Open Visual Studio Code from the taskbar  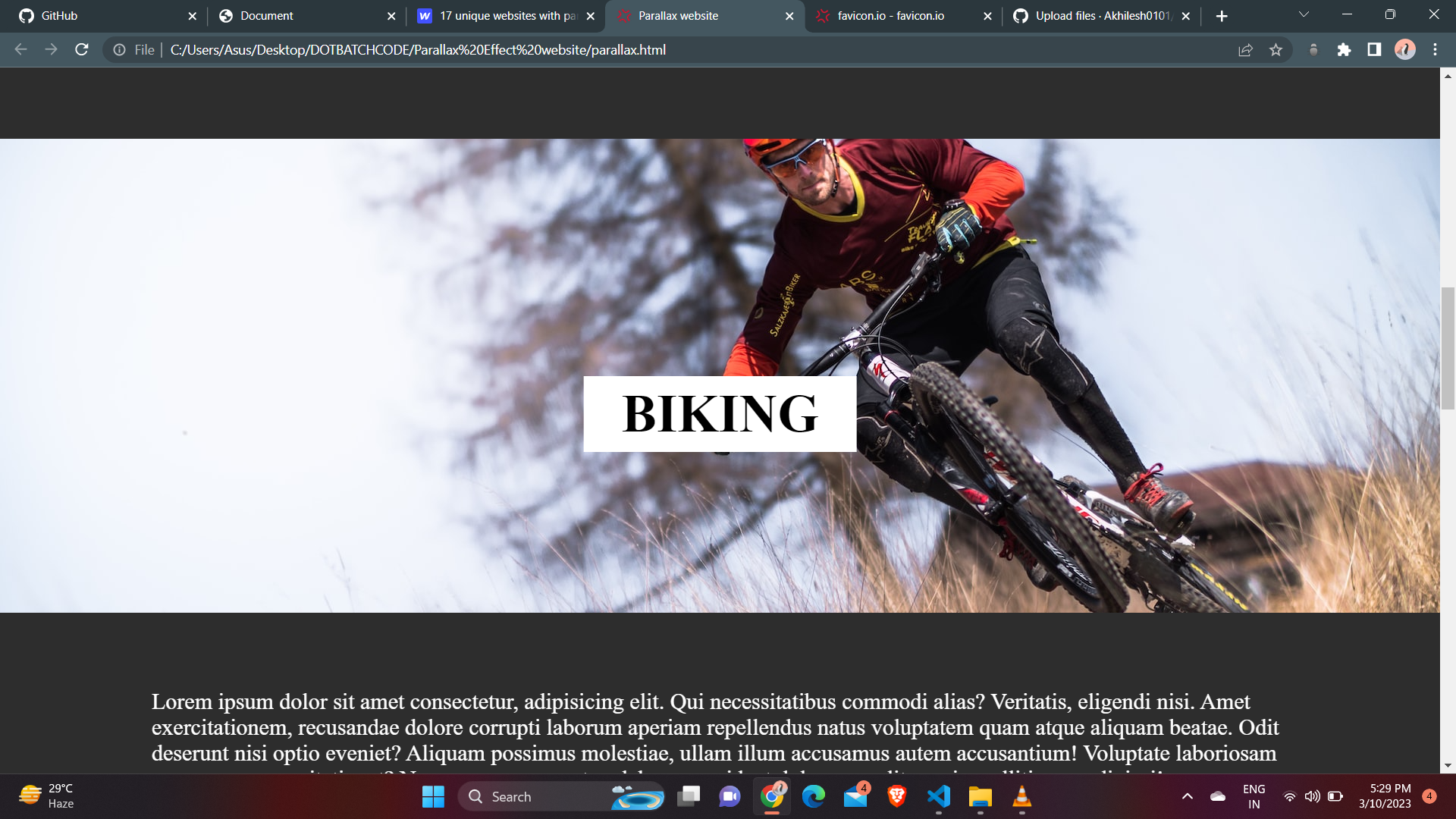point(939,797)
